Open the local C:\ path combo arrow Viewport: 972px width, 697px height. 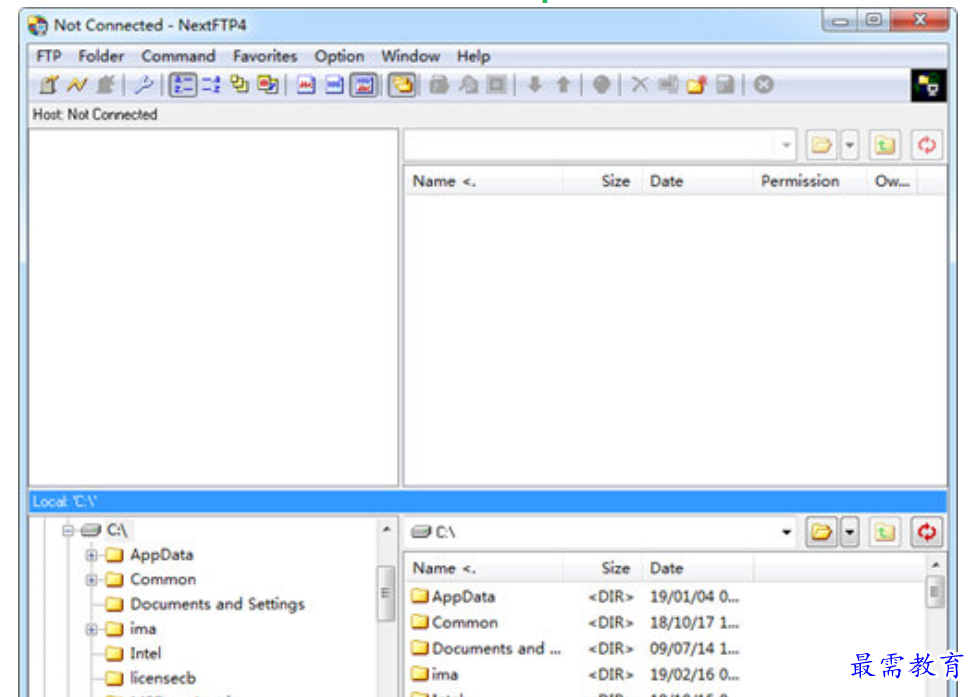point(786,532)
